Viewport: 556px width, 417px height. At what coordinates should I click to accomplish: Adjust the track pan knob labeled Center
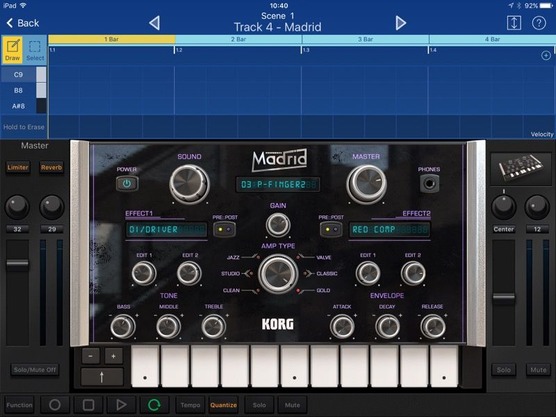(504, 207)
